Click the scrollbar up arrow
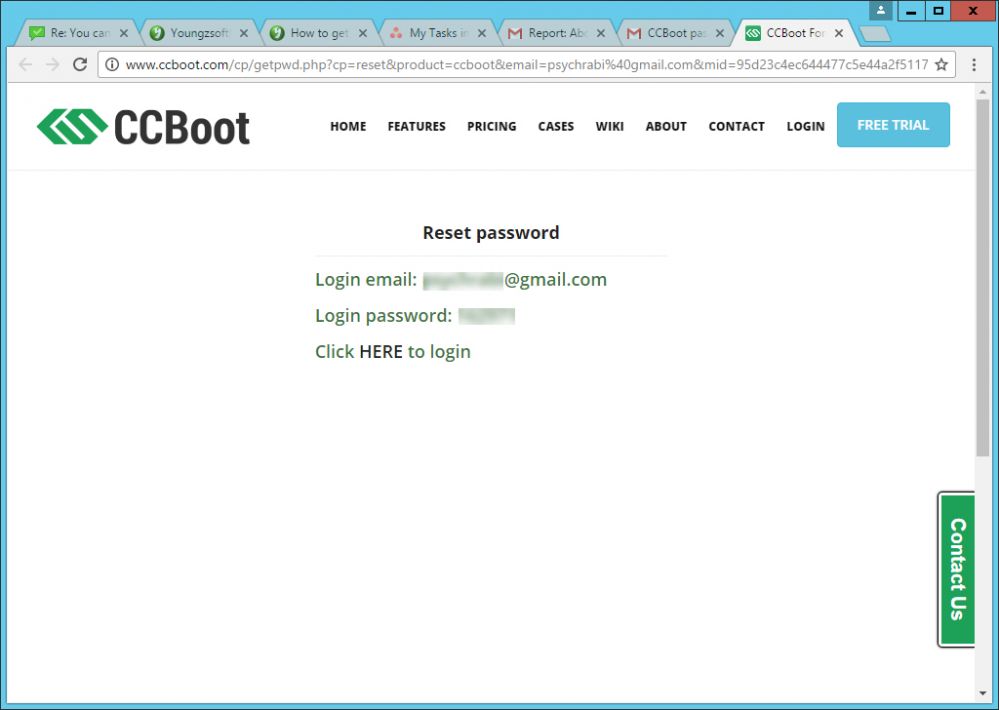999x710 pixels. [982, 92]
